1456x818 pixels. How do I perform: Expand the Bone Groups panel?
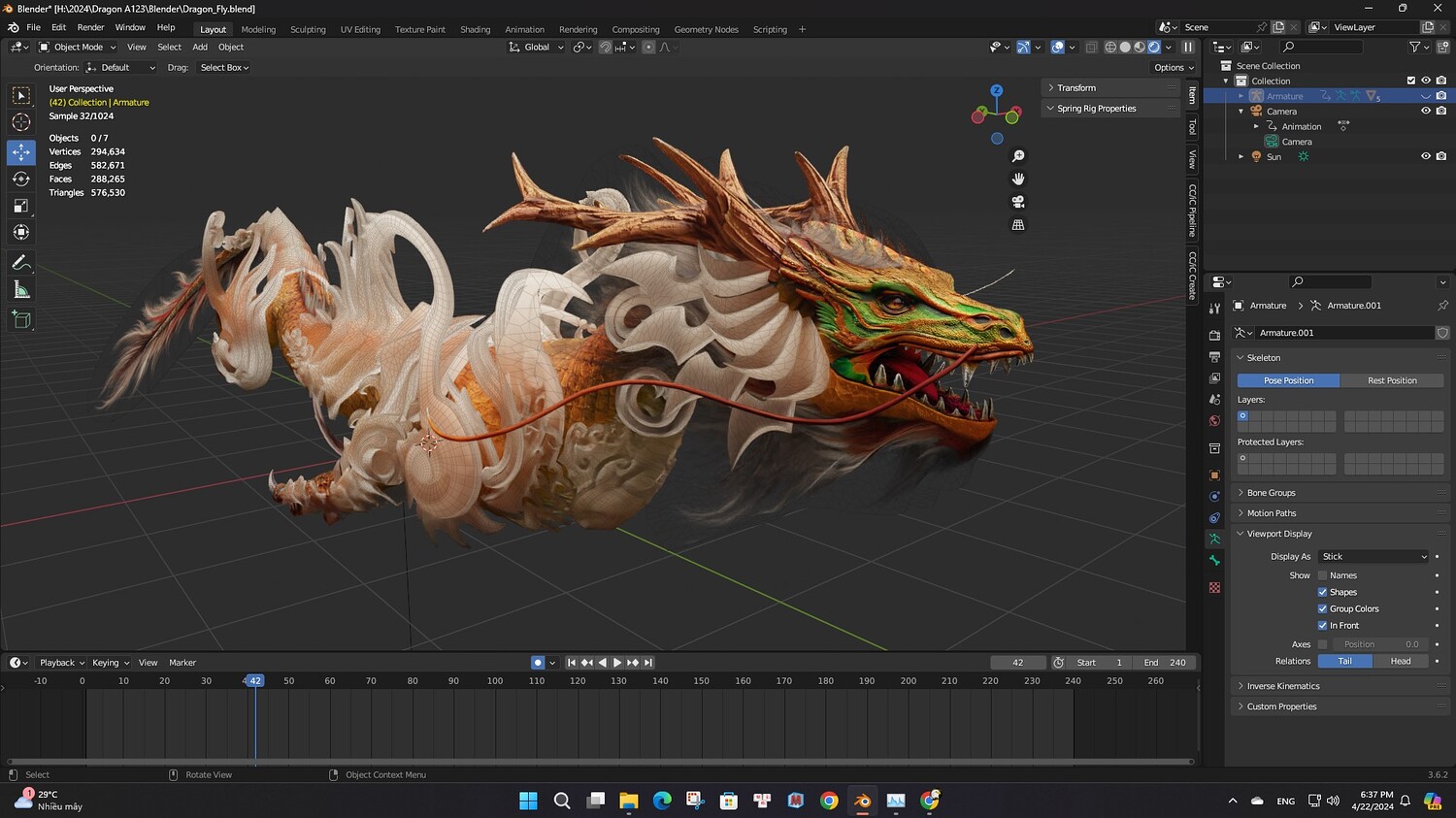(x=1271, y=493)
